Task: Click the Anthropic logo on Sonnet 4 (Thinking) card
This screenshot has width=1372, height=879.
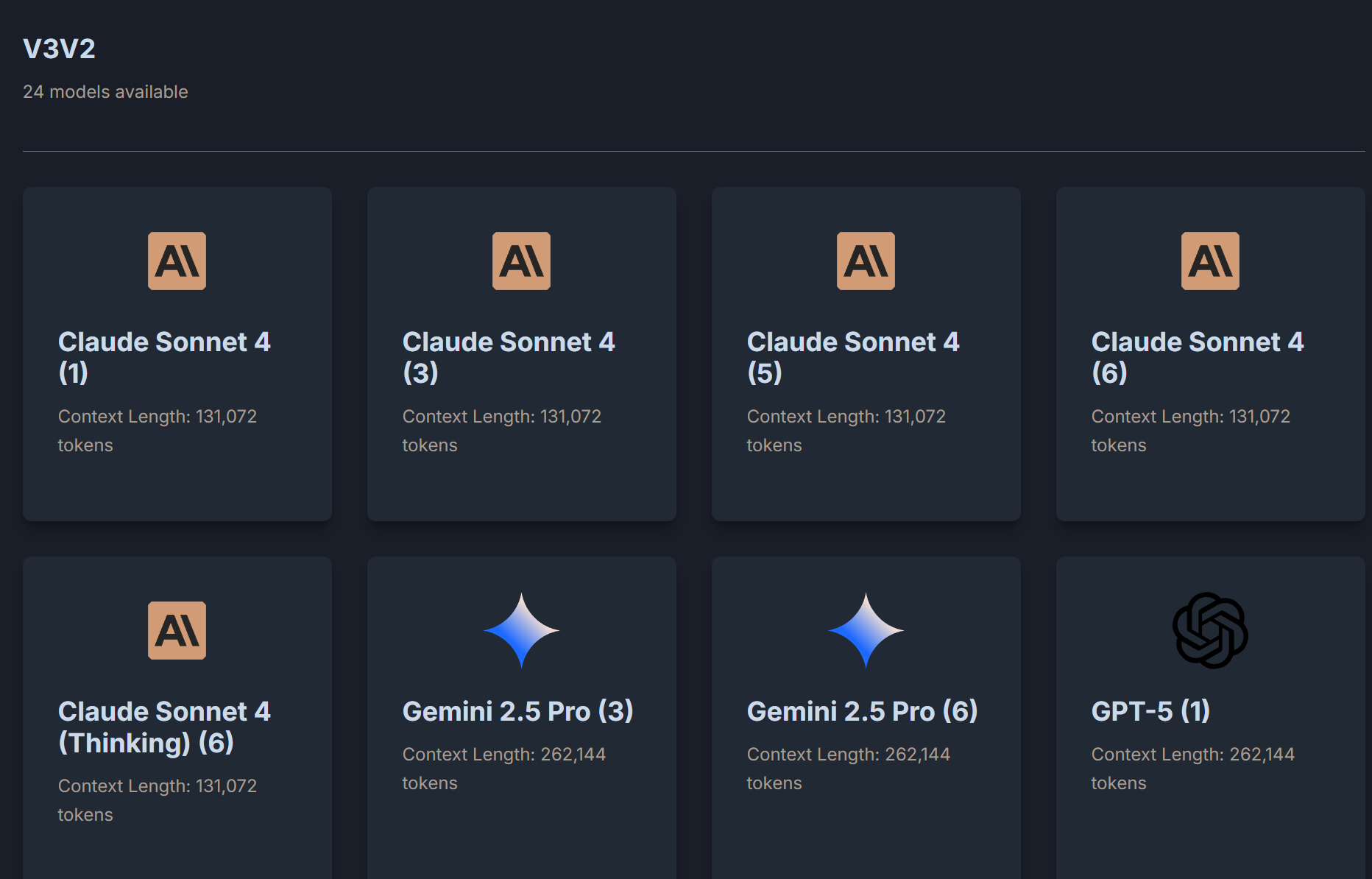Action: [177, 631]
